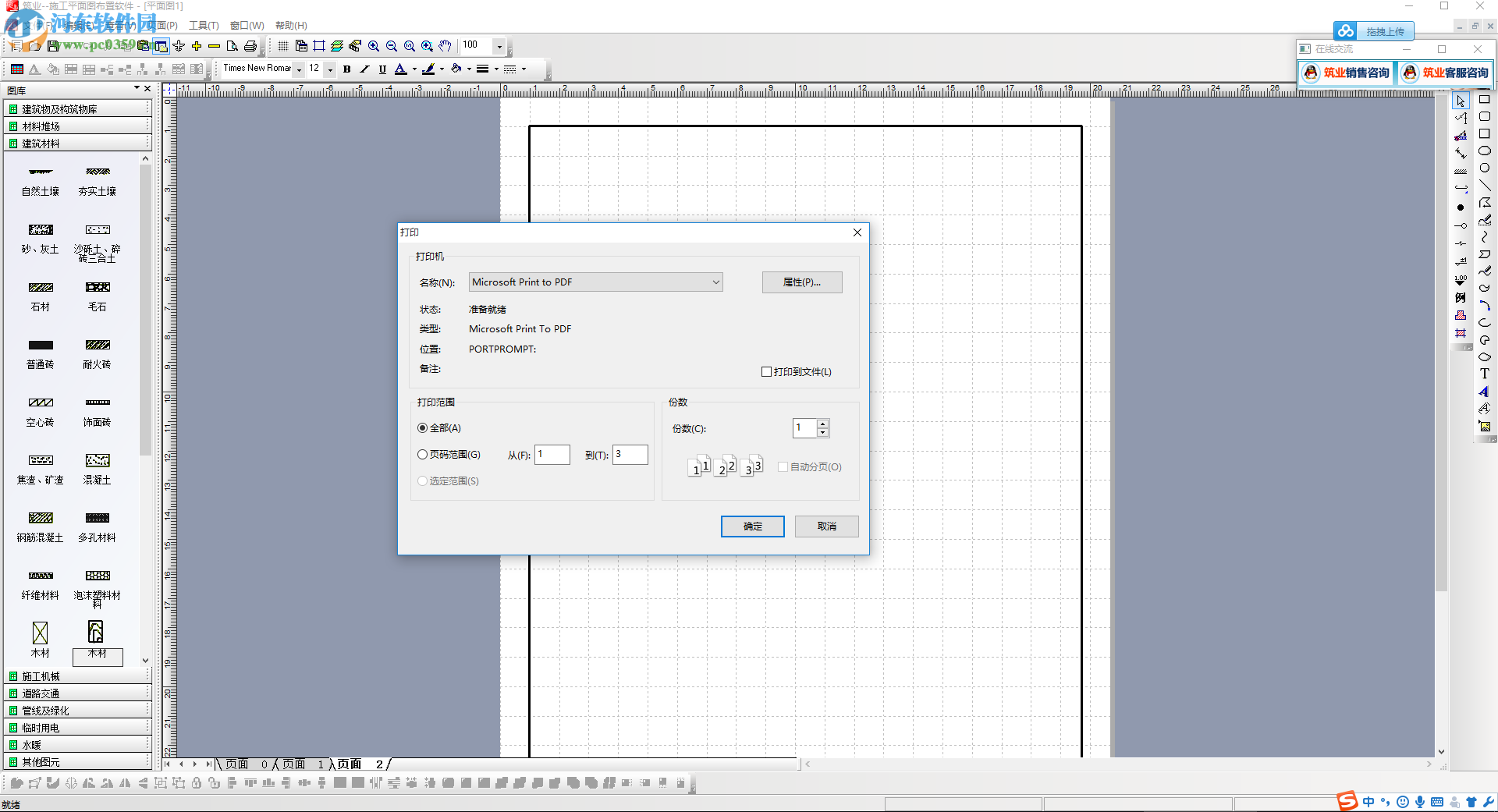This screenshot has width=1498, height=812.
Task: Open printer 属性(P)... button
Action: (x=802, y=282)
